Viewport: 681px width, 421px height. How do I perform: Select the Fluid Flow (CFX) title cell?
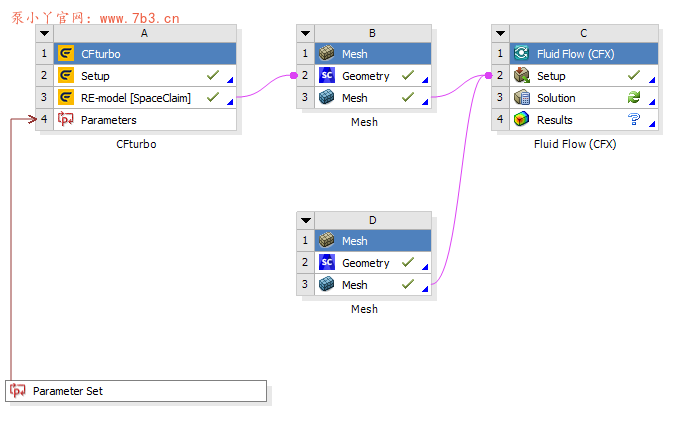584,53
